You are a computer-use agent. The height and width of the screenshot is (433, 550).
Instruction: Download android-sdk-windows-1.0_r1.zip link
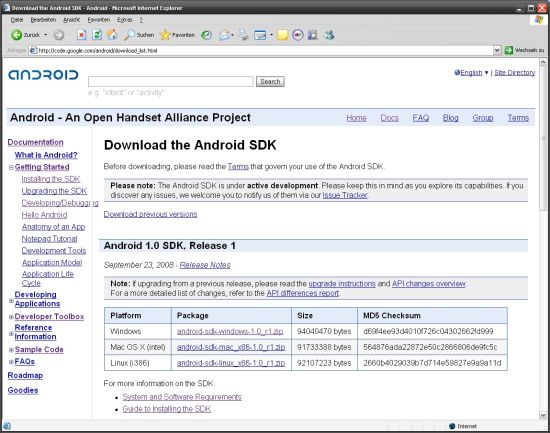pos(230,331)
